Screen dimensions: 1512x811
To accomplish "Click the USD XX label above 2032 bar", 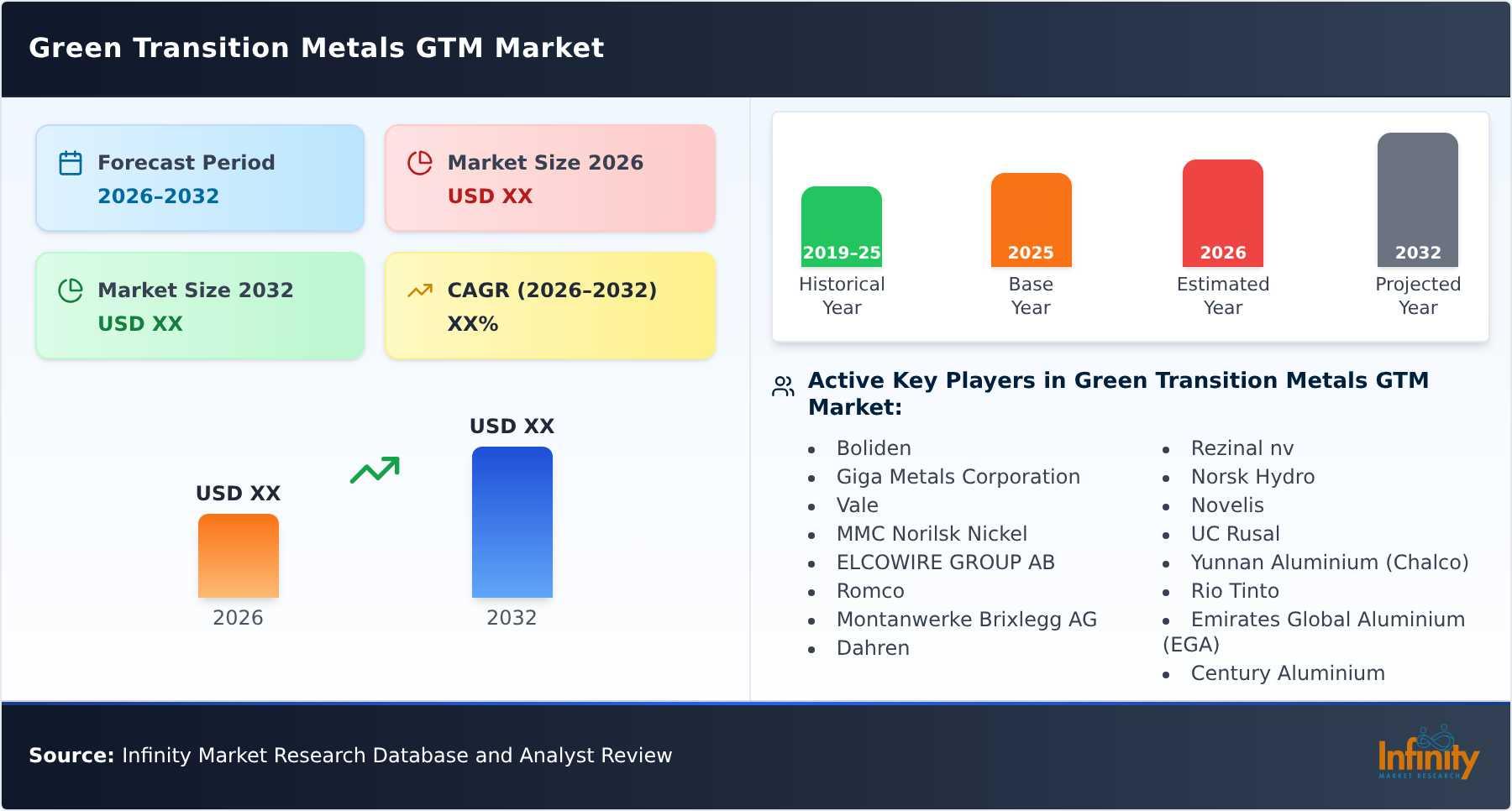I will (x=512, y=426).
